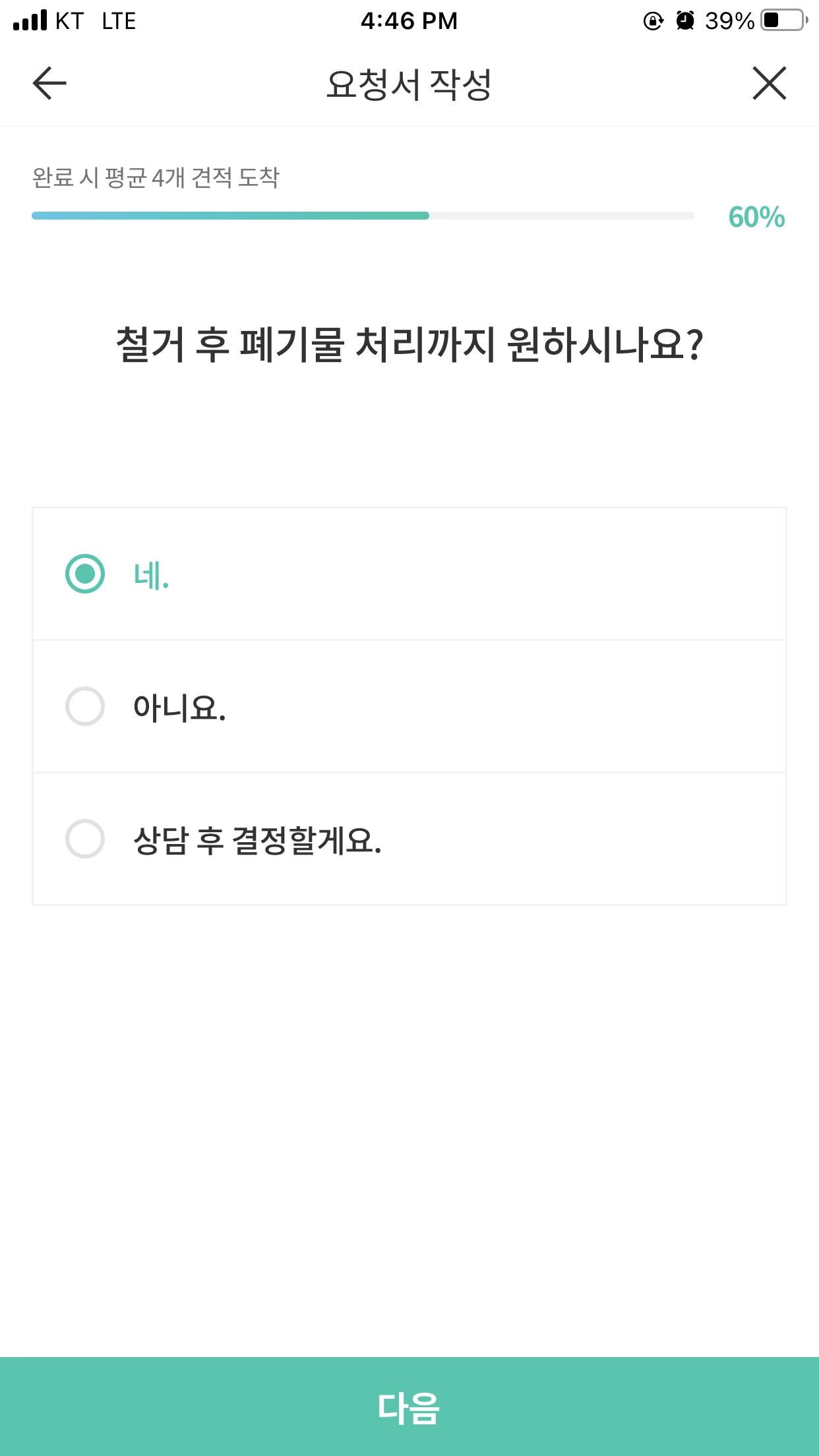Tap the 철거 후 폐기물 처리 question heading
The height and width of the screenshot is (1456, 819).
point(409,344)
